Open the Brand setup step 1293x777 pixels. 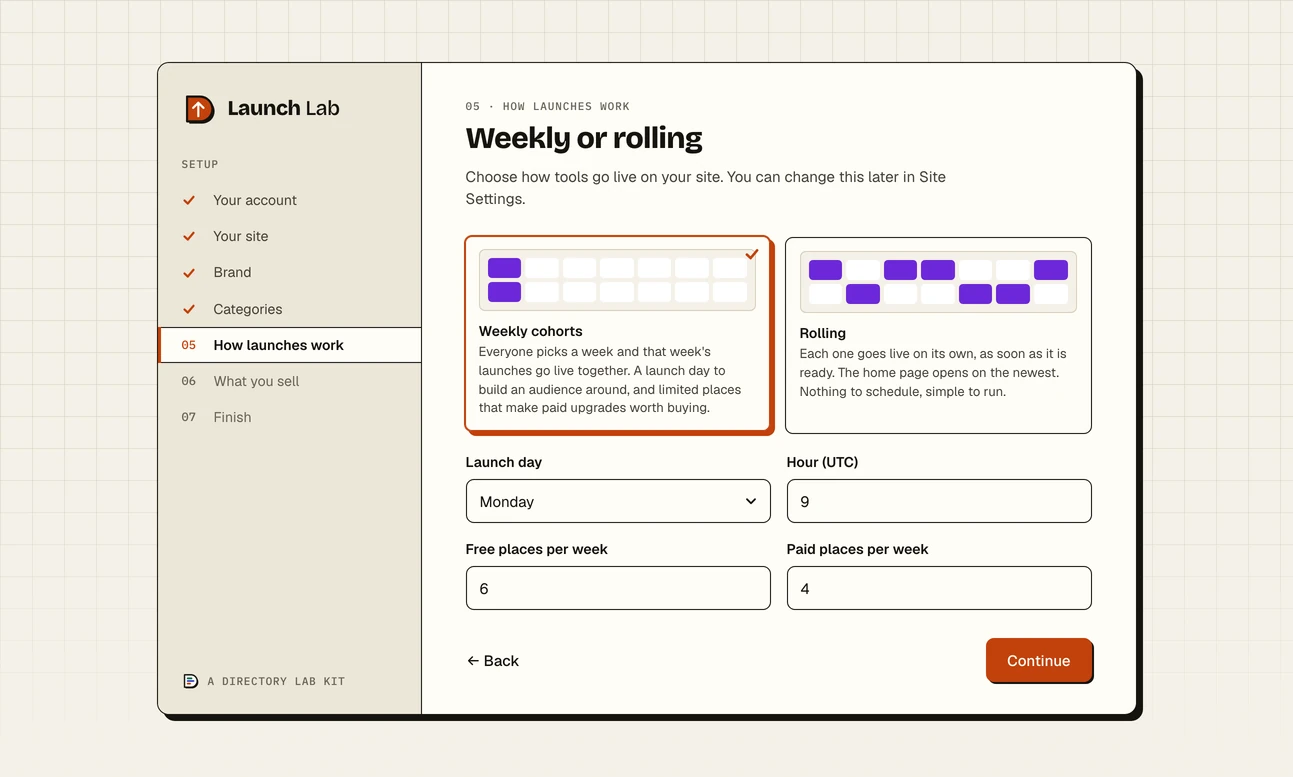click(x=289, y=272)
